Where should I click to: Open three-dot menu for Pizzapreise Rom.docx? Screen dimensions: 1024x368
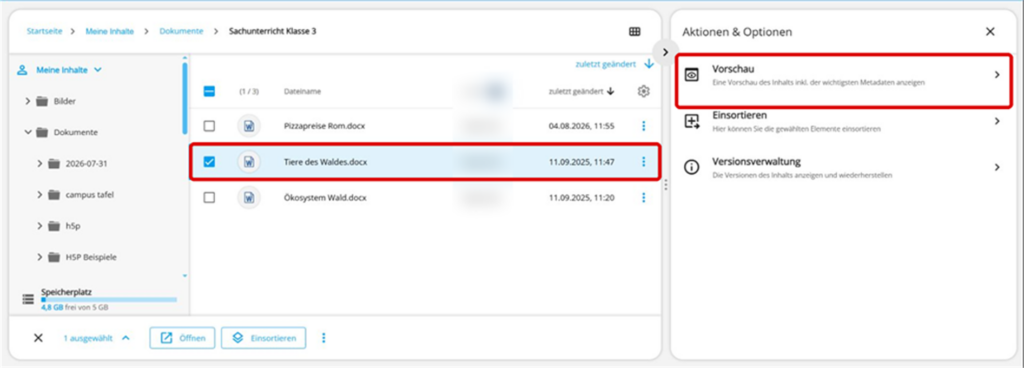[643, 126]
